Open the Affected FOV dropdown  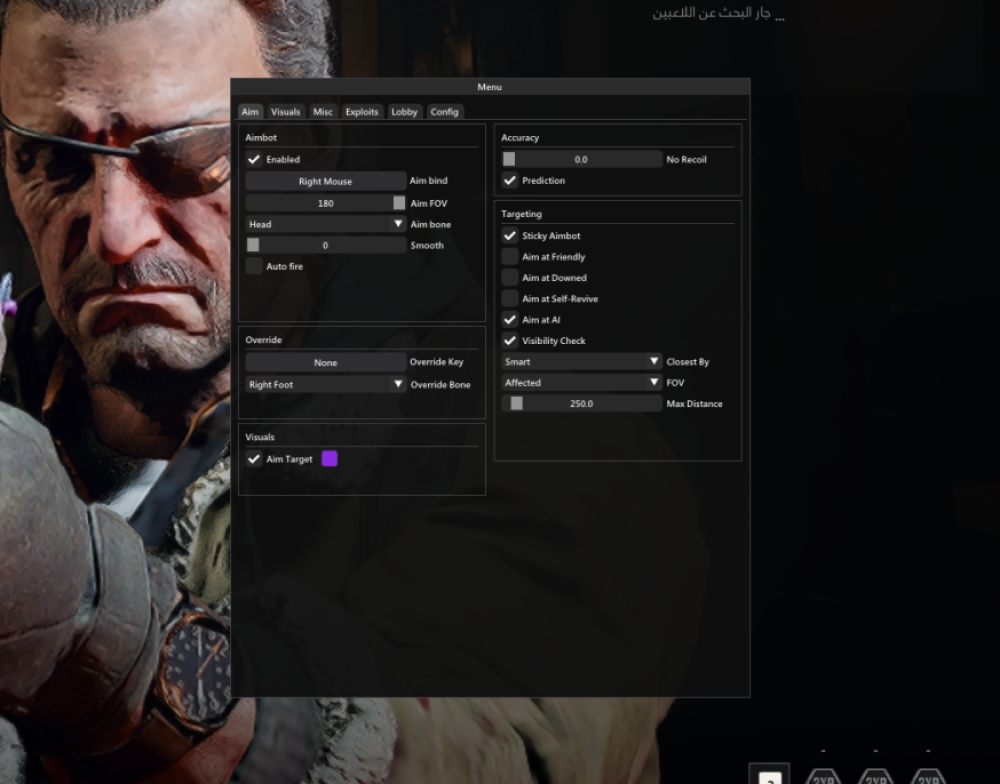coord(582,383)
